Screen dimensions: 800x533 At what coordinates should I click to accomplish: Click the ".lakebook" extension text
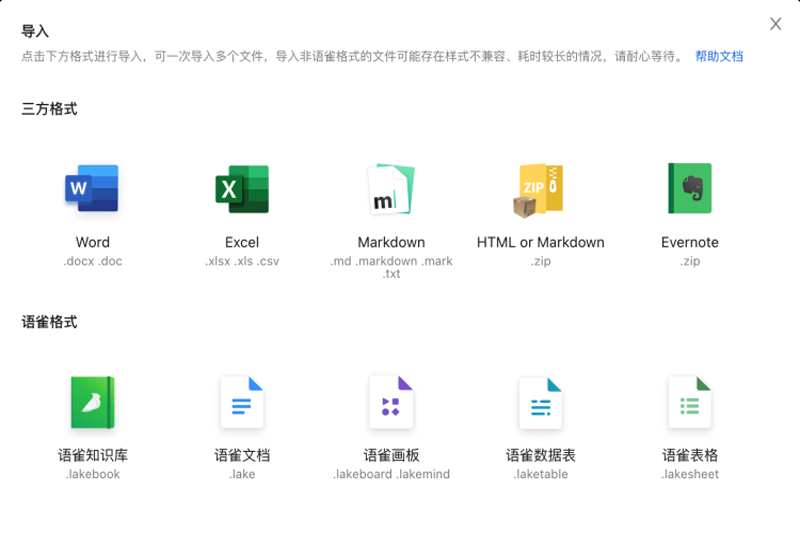point(92,474)
